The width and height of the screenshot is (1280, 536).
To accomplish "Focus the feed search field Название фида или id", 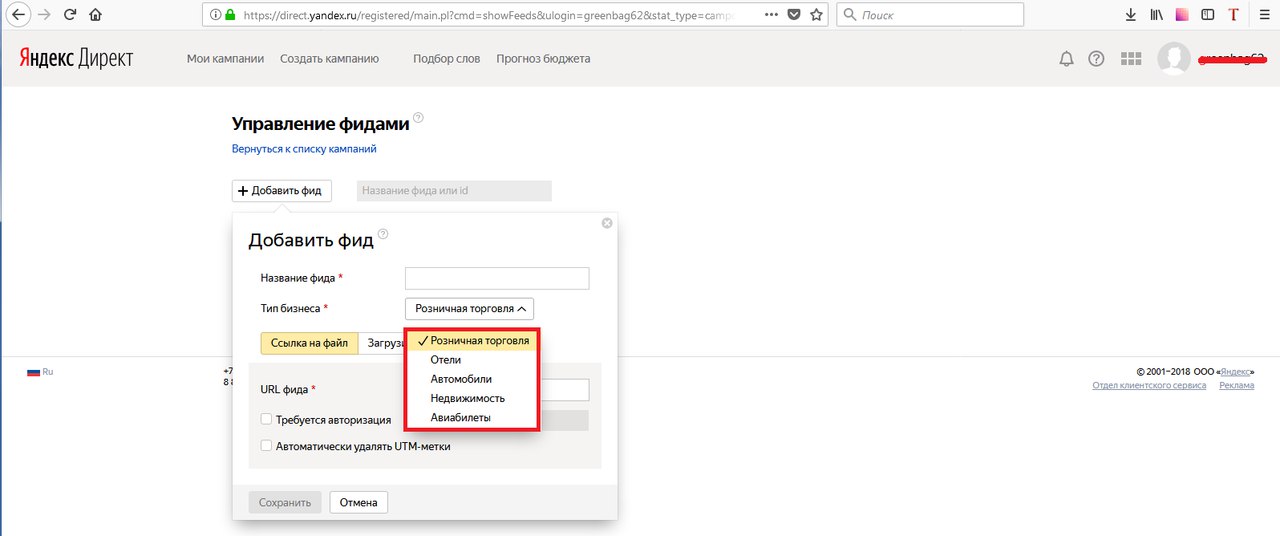I will click(454, 190).
